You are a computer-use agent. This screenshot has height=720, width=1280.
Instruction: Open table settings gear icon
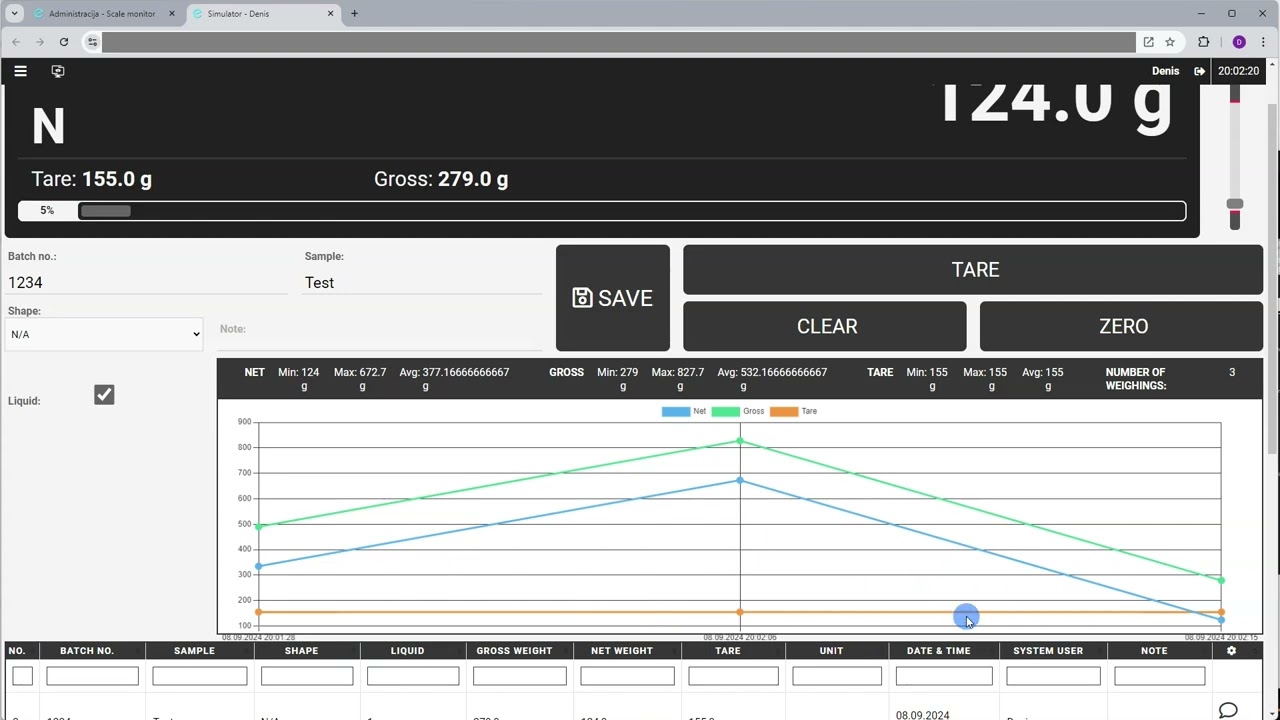pos(1231,651)
